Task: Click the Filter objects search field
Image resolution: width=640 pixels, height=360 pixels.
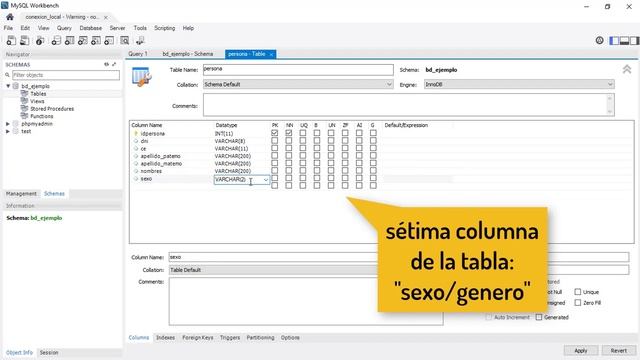Action: click(x=66, y=75)
